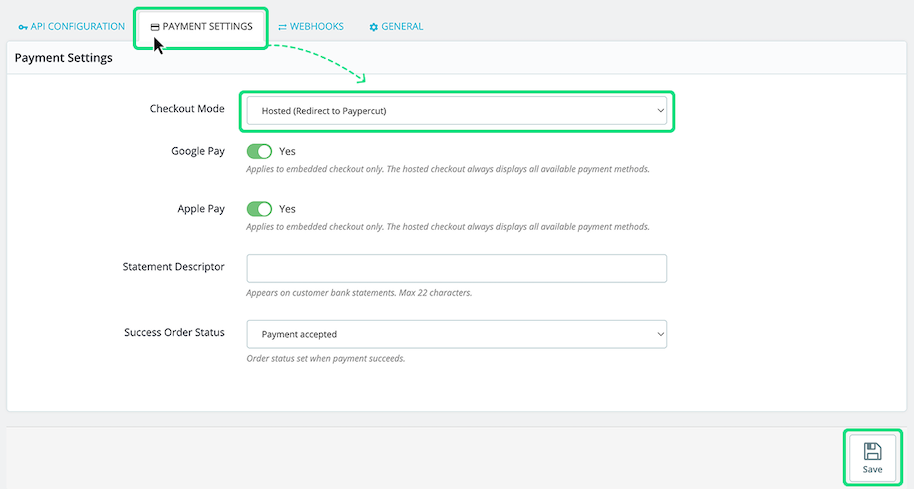
Task: Click the "Payment Settings" panel heading
Action: point(64,58)
